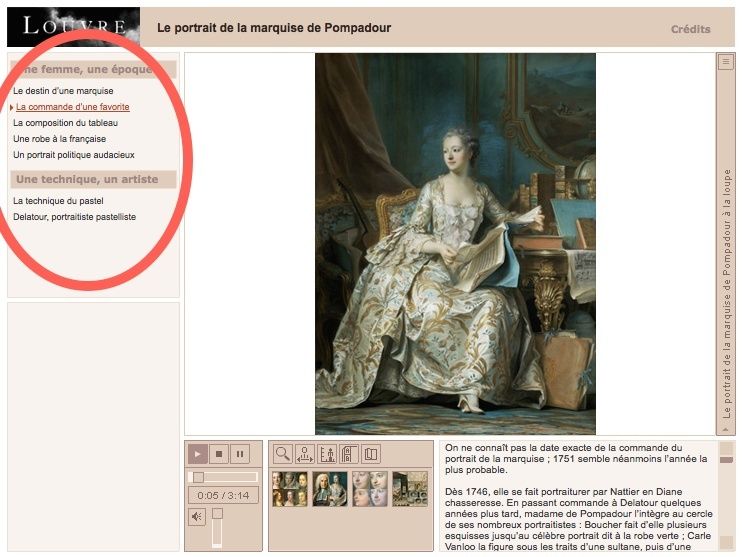This screenshot has width=742, height=557.
Task: Click the "Une femme, une époque" heading
Action: [x=93, y=69]
